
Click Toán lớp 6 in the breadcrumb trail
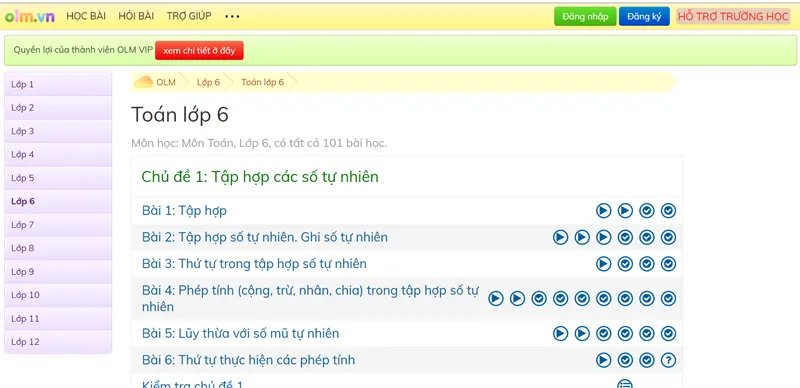tap(262, 82)
